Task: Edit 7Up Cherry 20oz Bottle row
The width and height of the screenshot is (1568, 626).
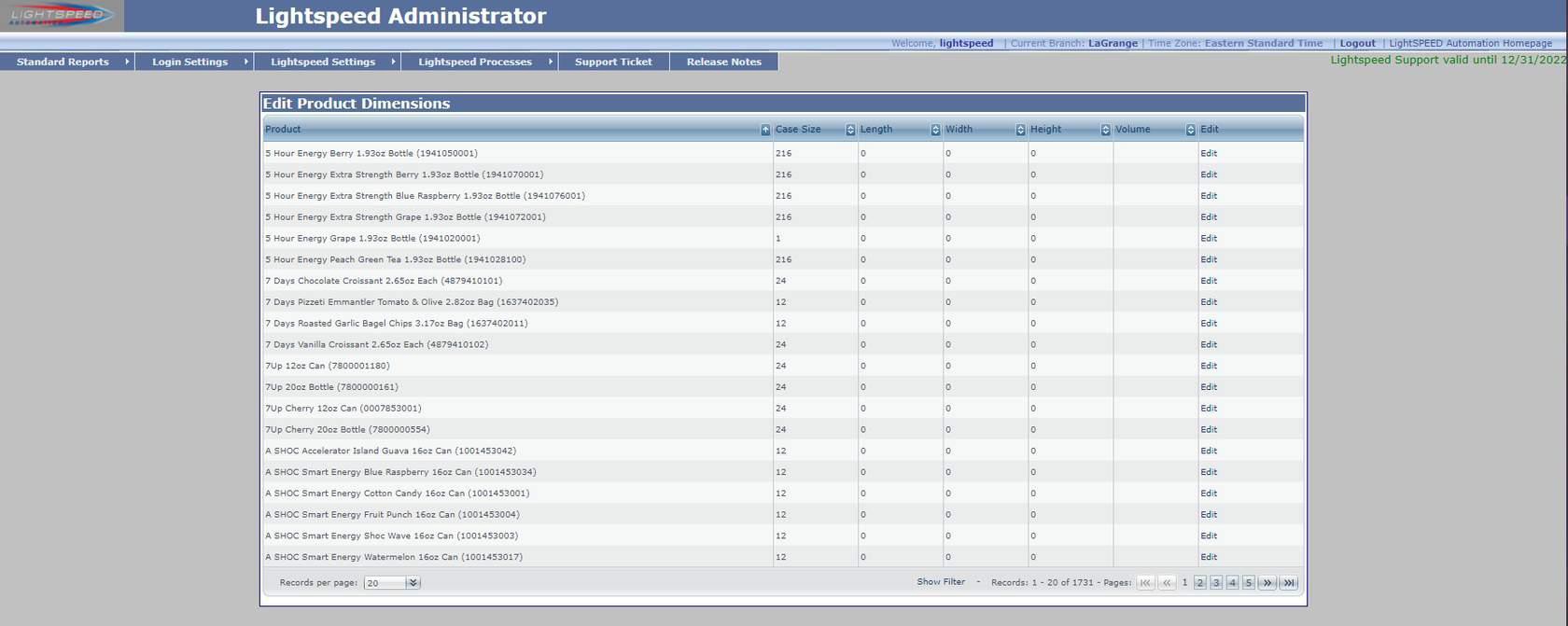Action: 1209,430
